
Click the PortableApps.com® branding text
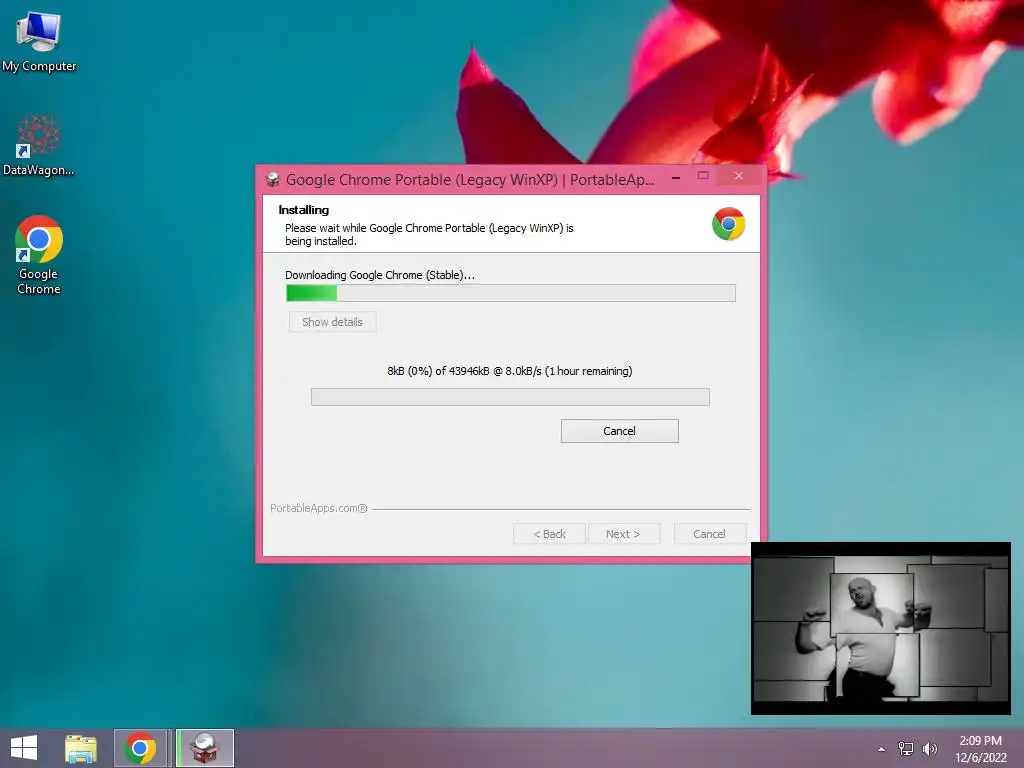319,508
